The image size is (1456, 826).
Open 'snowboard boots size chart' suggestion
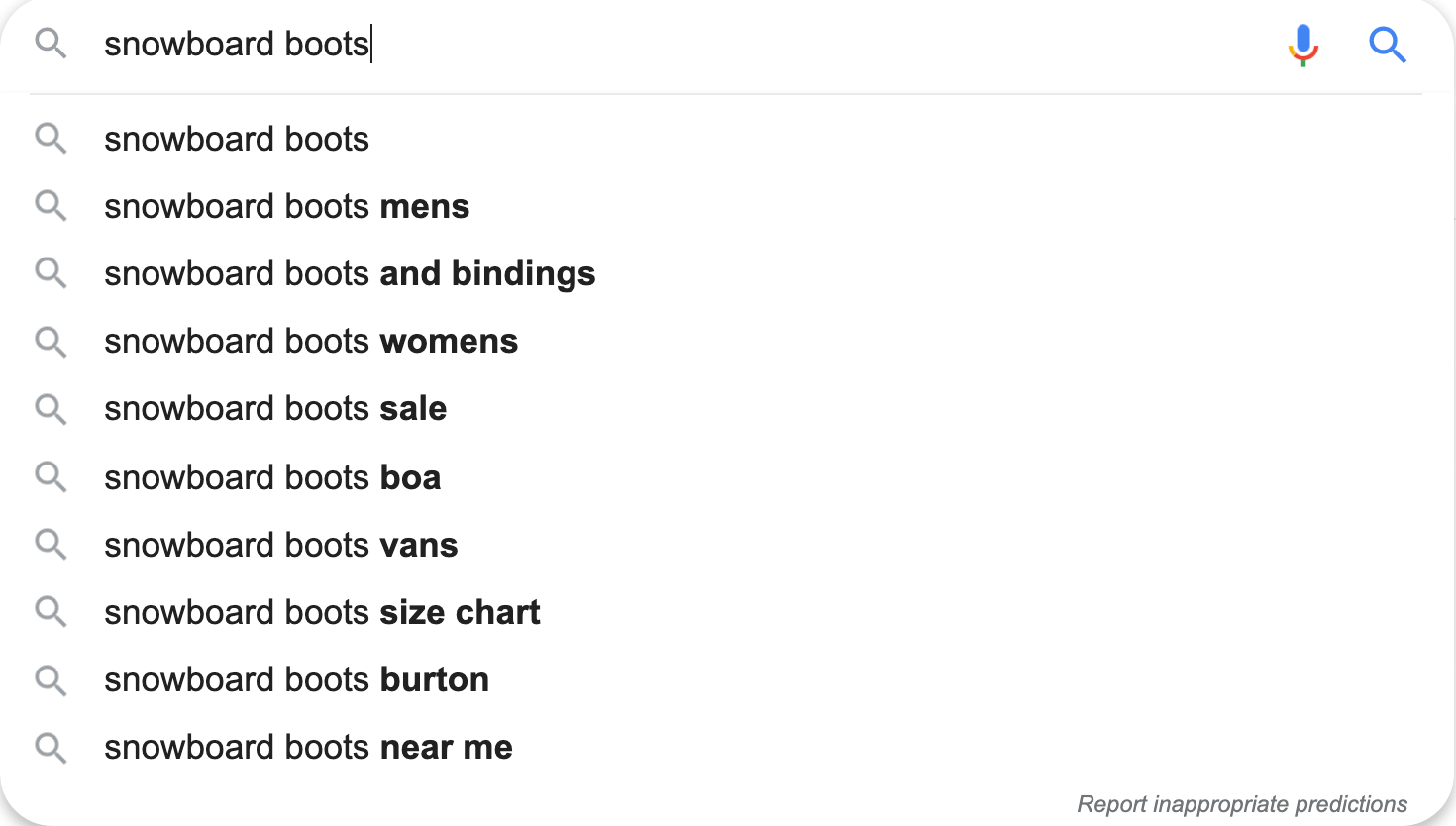tap(728, 612)
